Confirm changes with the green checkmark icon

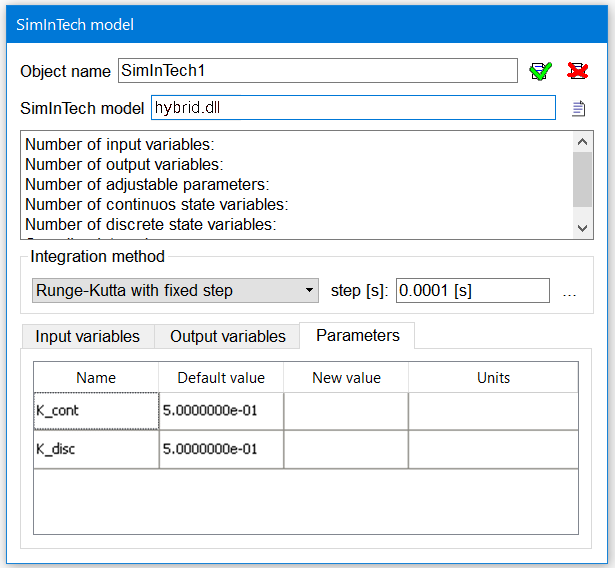coord(540,71)
